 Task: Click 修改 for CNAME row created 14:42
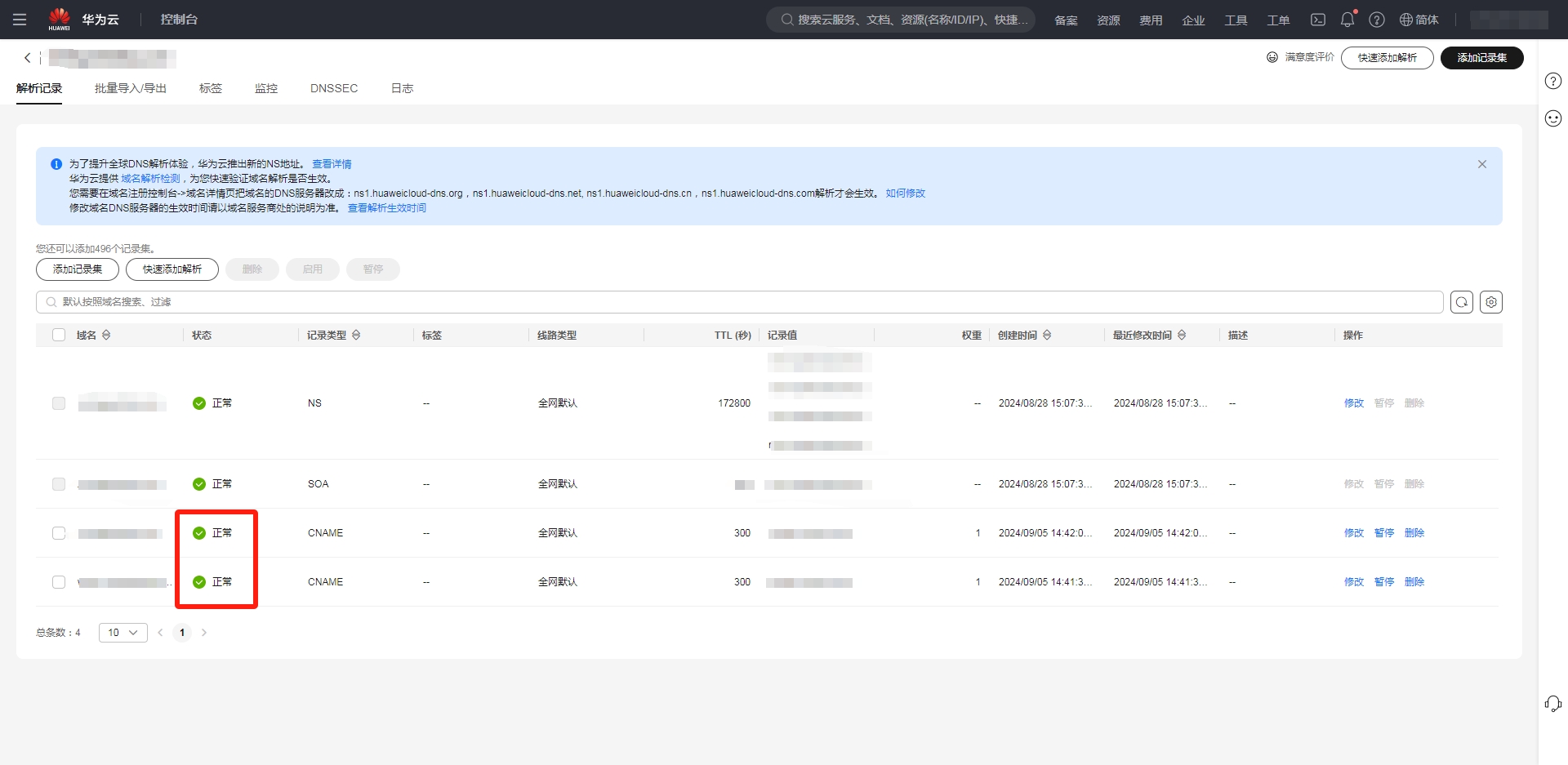pos(1354,533)
